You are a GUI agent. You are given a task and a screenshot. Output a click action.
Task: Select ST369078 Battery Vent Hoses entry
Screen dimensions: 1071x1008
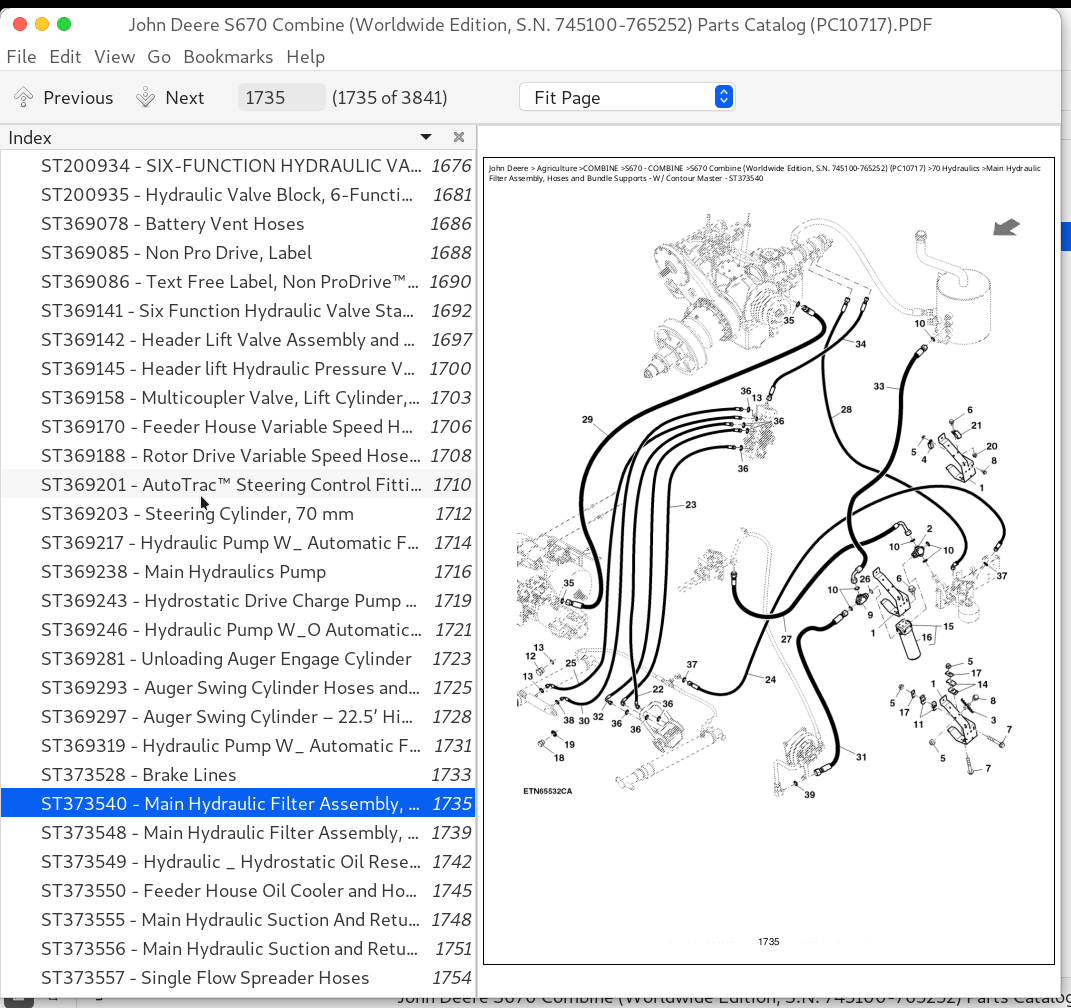tap(172, 224)
